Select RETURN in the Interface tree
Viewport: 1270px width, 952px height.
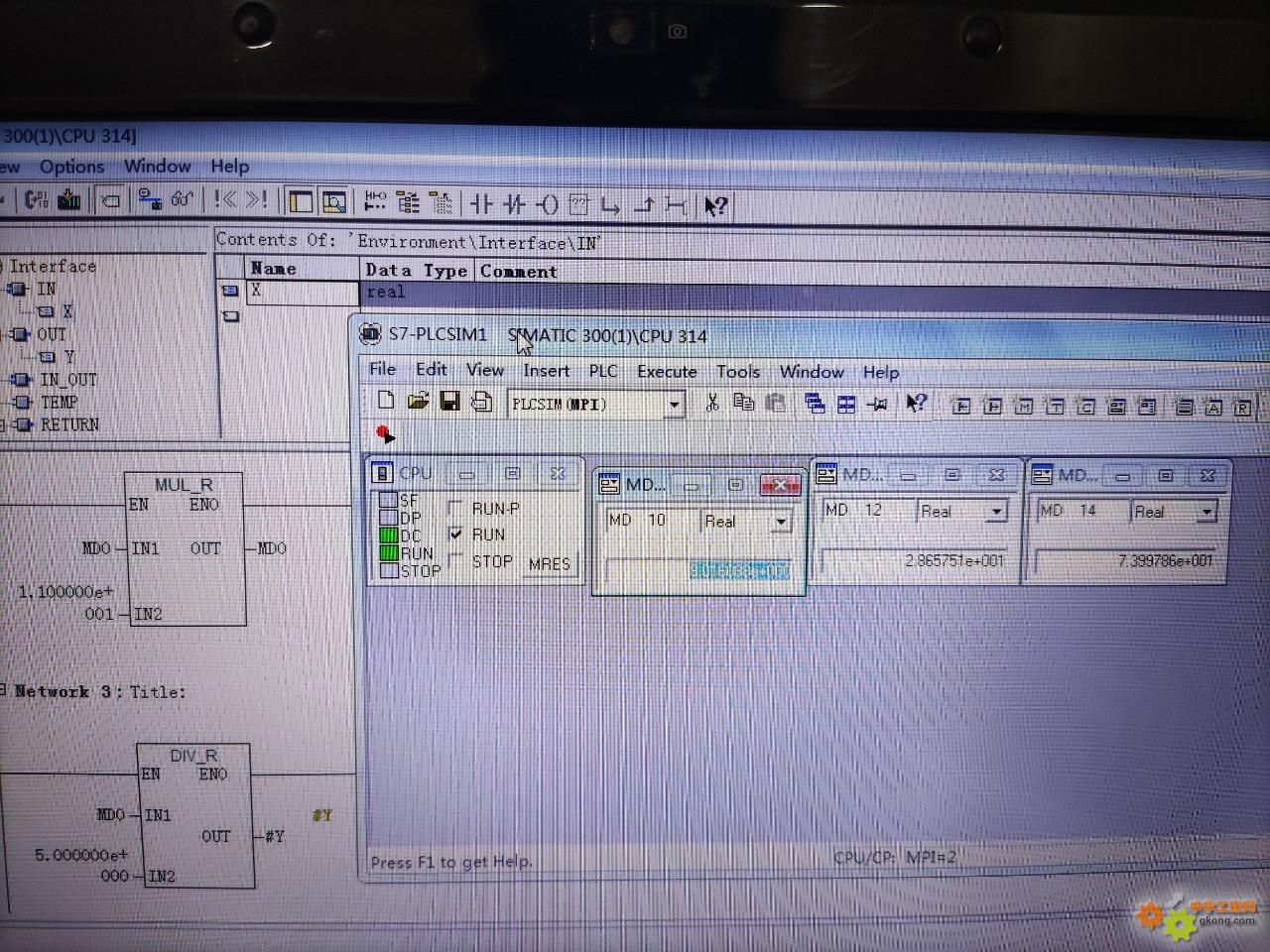[x=69, y=424]
